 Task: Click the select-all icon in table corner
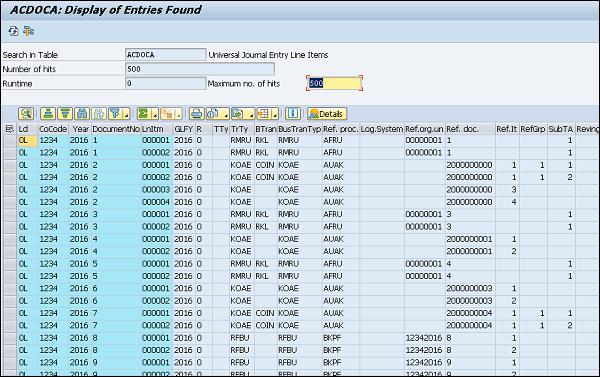9,129
